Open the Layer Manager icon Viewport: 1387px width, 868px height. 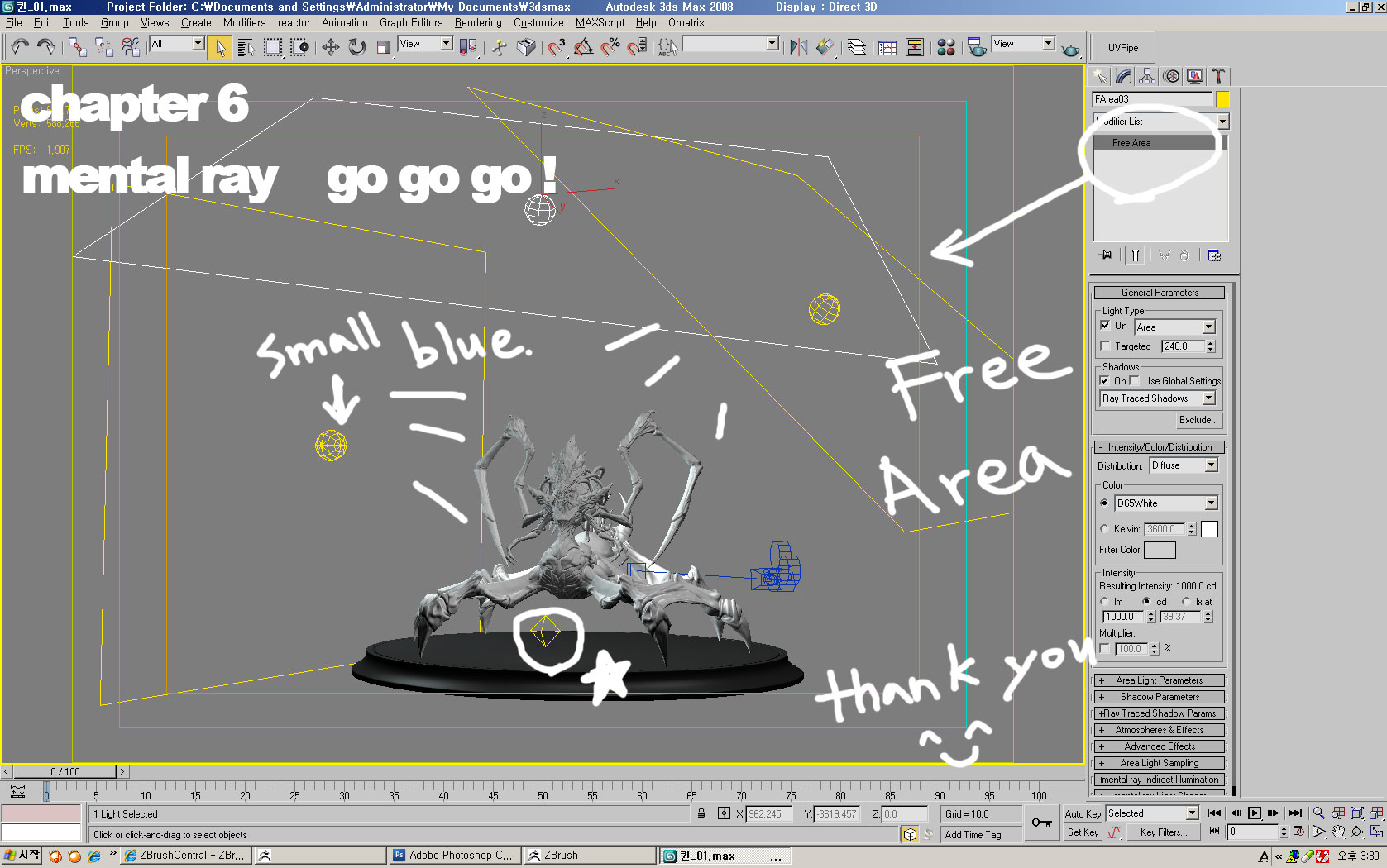pos(858,47)
